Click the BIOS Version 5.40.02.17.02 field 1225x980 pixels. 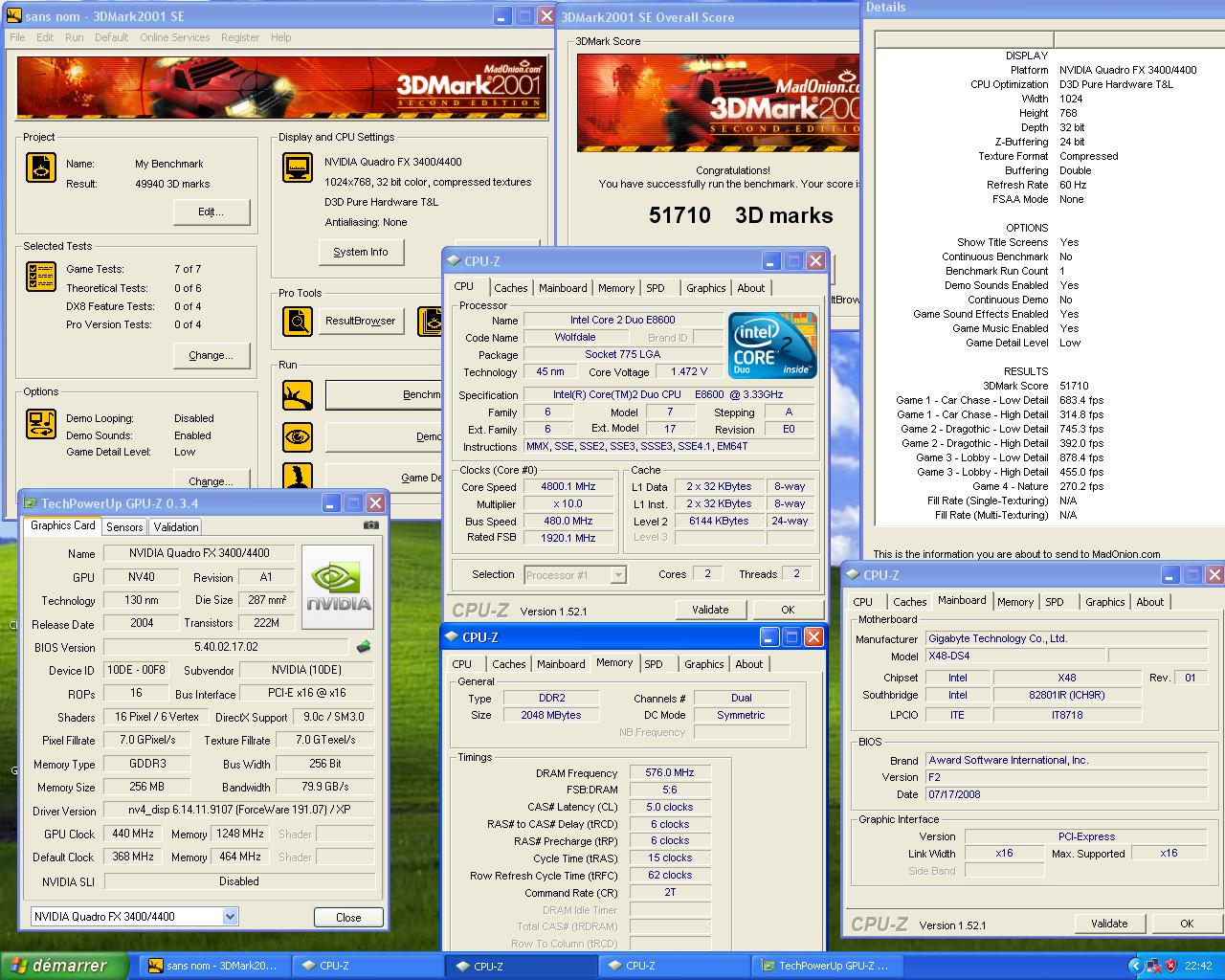(226, 647)
